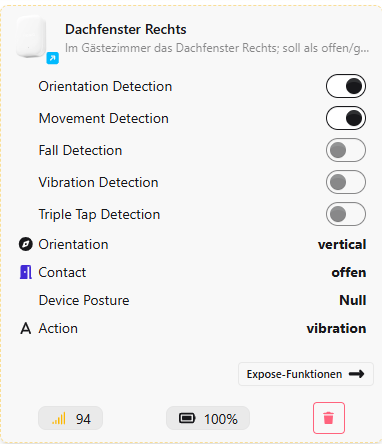382x444 pixels.
Task: Click the red trash delete icon
Action: click(x=329, y=418)
